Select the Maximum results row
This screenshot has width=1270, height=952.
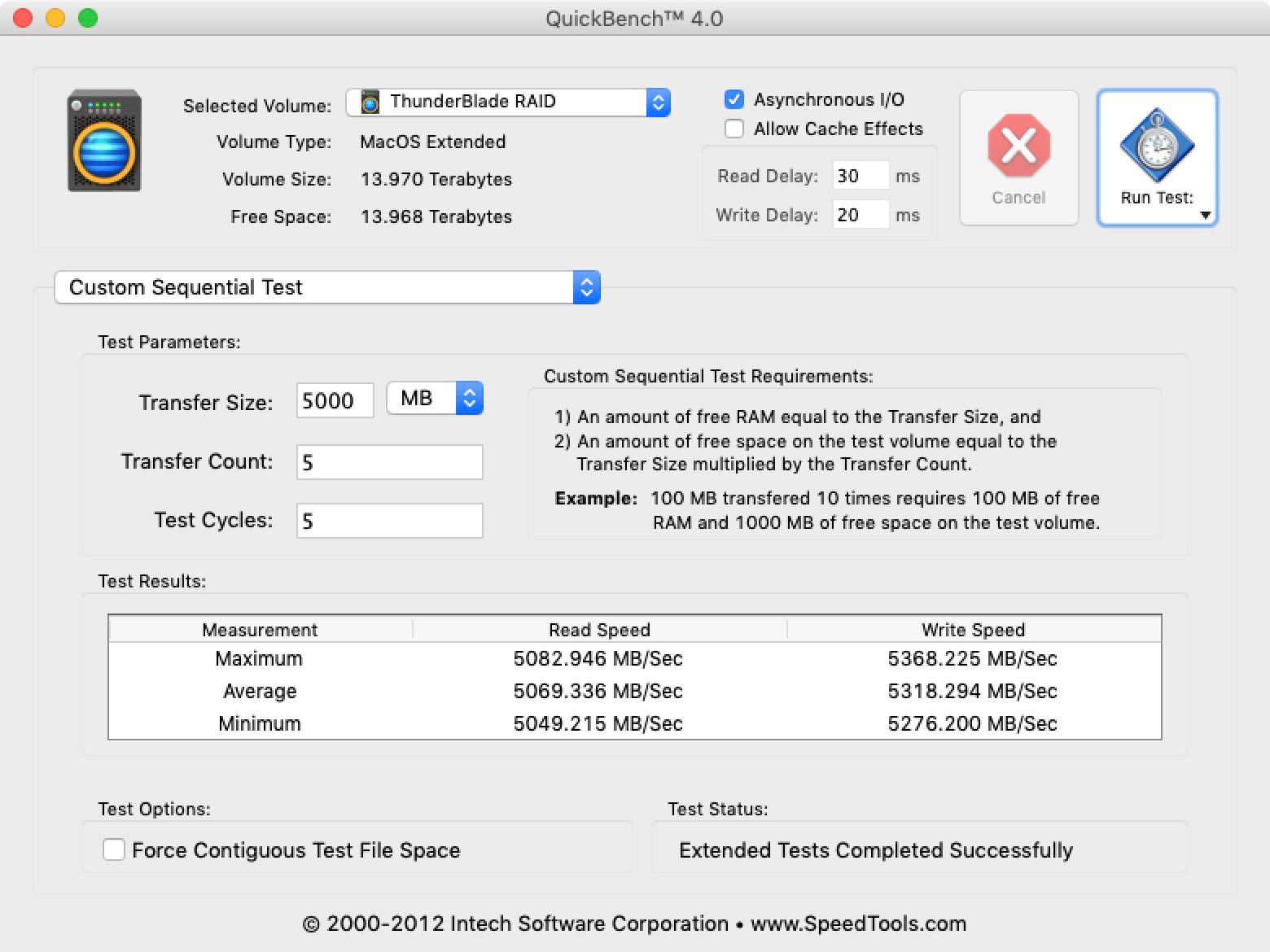tap(635, 658)
